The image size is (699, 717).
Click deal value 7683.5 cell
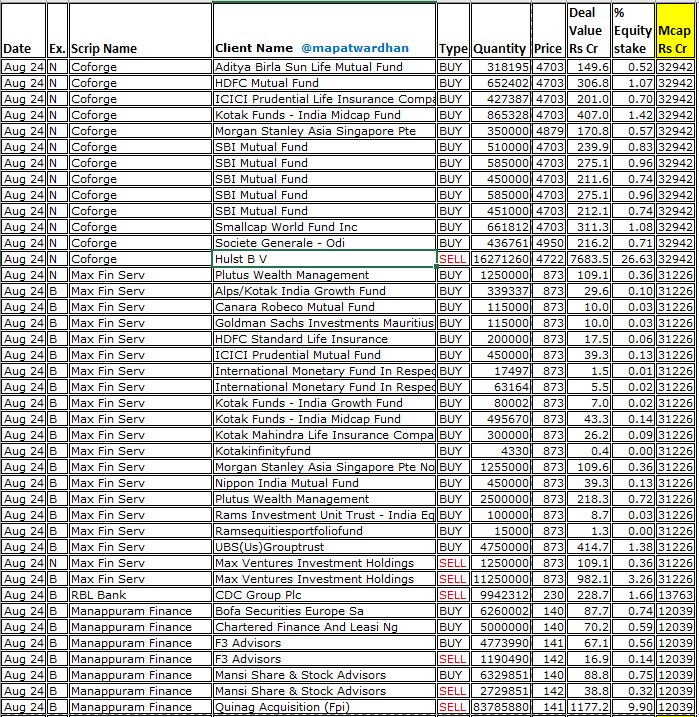589,259
